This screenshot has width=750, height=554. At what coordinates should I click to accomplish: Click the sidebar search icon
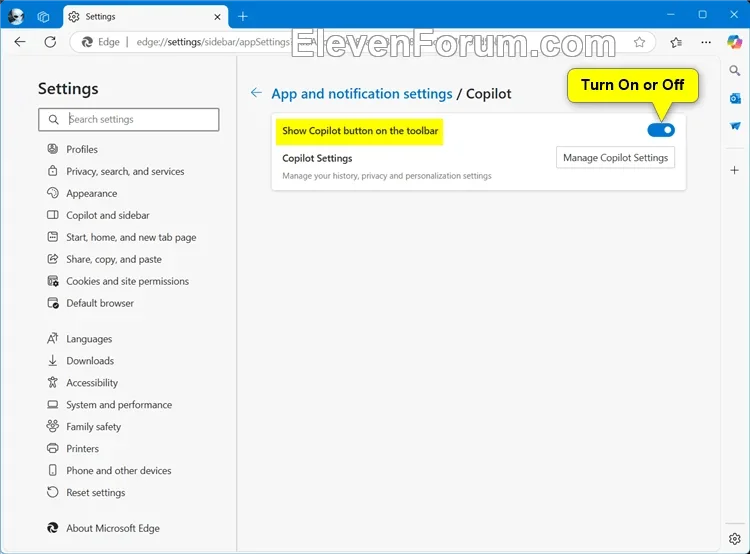[x=735, y=71]
